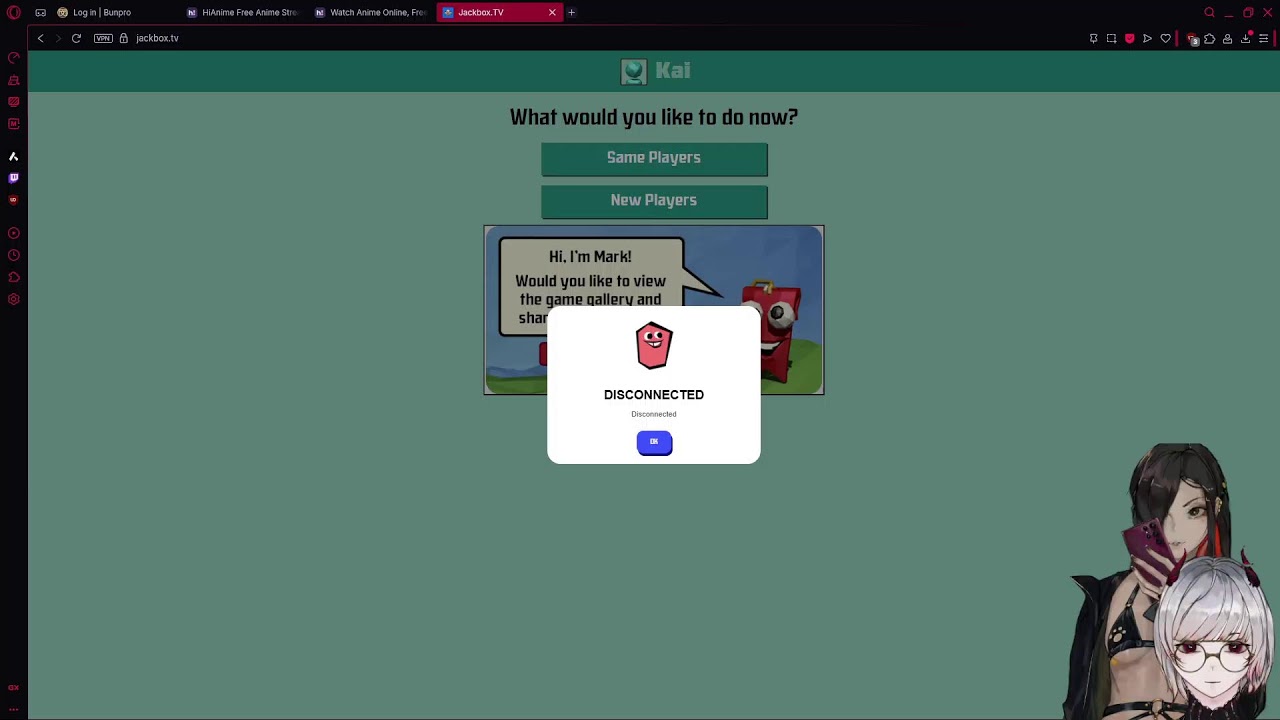Open a new tab with plus button

click(571, 12)
